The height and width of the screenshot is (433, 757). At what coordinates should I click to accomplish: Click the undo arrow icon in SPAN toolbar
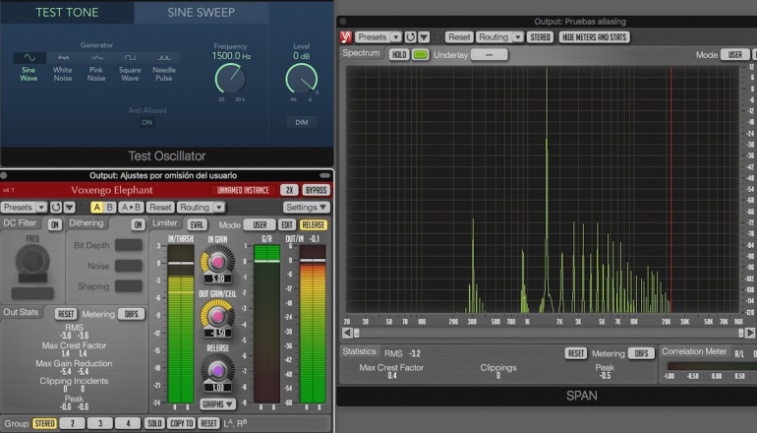tap(410, 37)
